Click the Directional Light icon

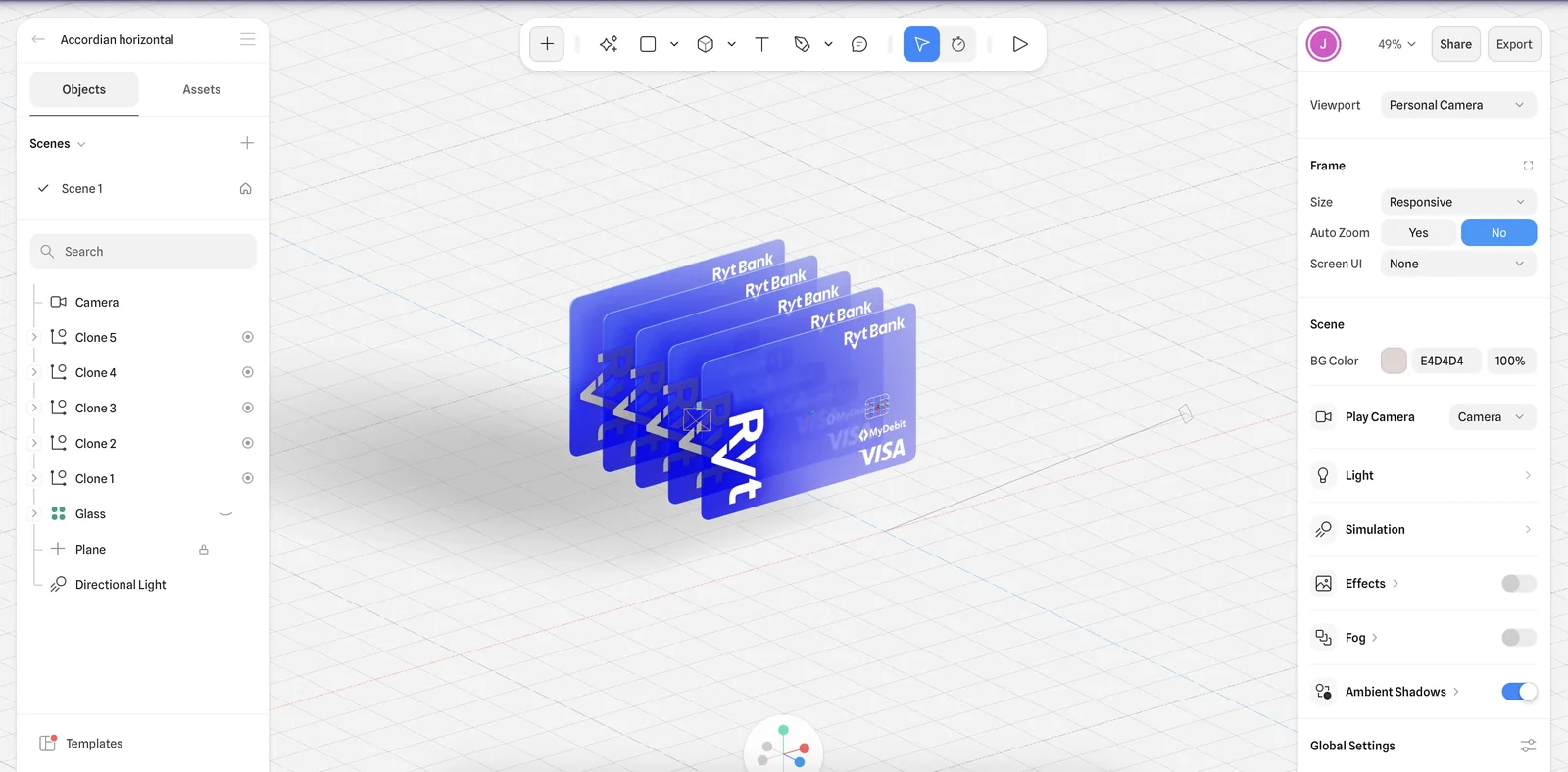coord(59,584)
